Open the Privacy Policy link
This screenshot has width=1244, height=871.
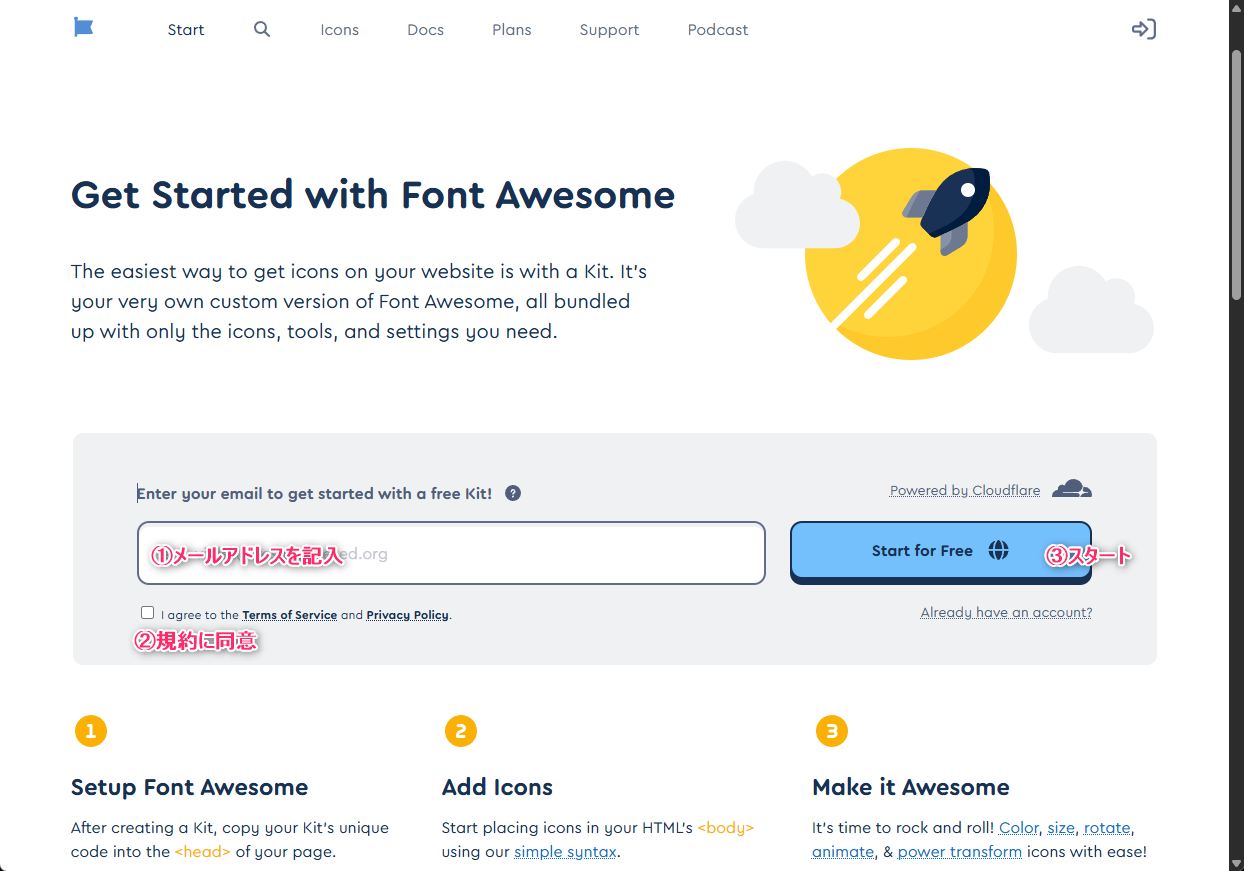point(407,615)
